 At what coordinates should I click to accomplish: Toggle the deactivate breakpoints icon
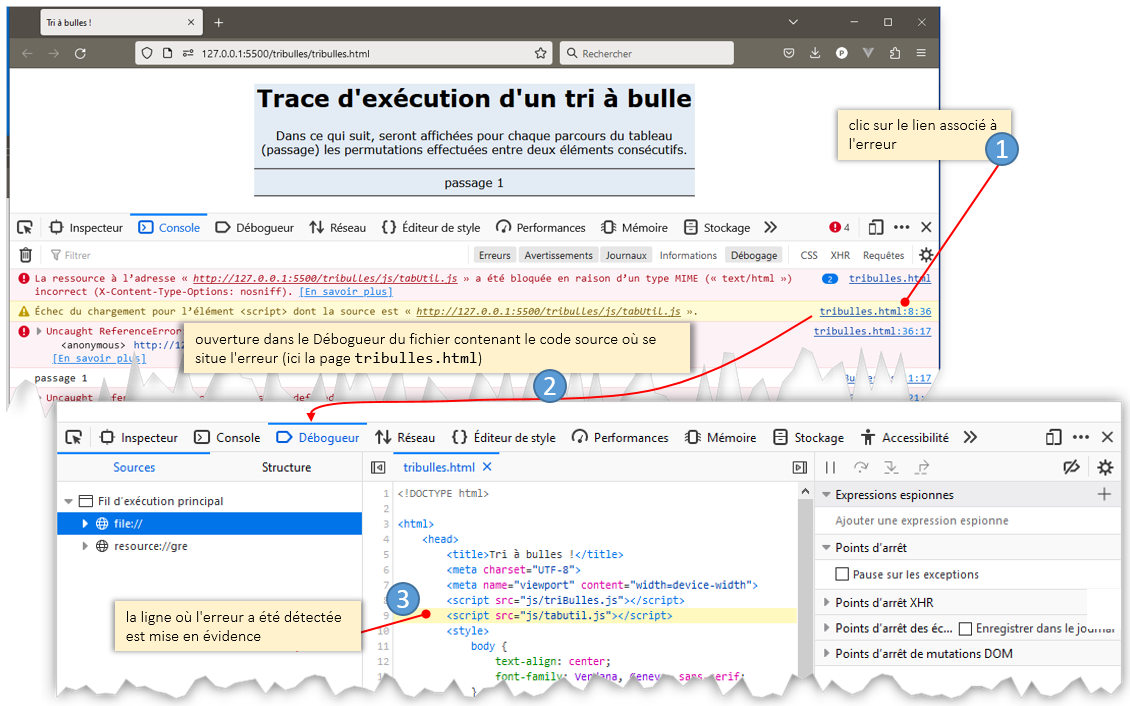click(1072, 467)
